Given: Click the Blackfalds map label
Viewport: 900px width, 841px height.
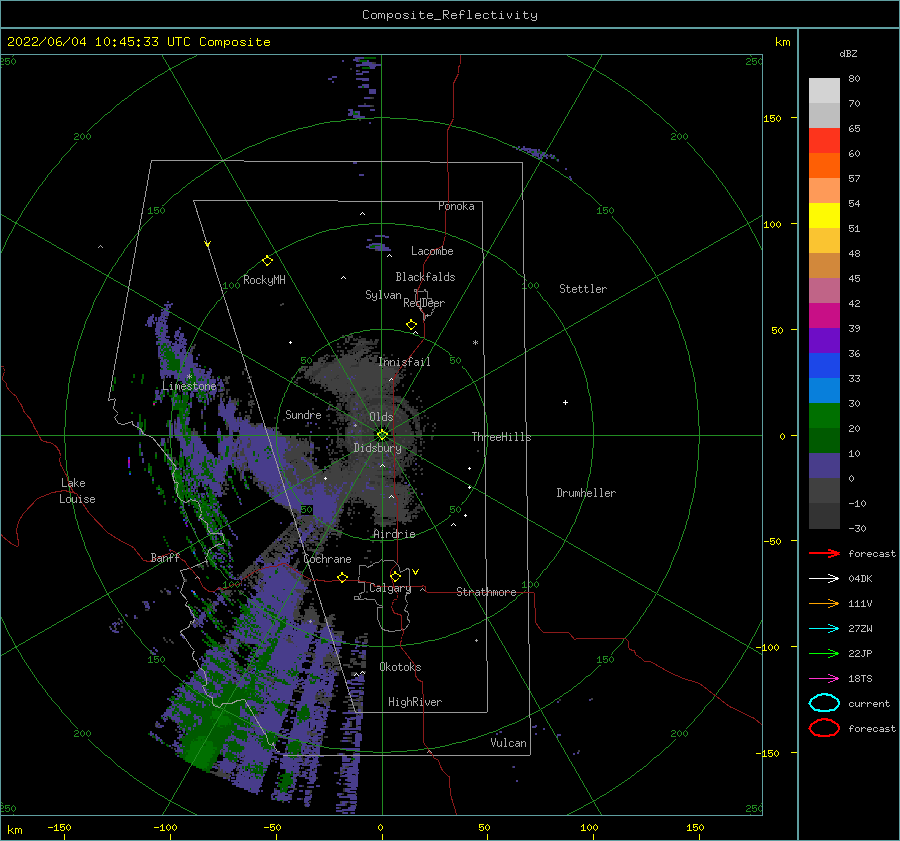Looking at the screenshot, I should point(425,277).
